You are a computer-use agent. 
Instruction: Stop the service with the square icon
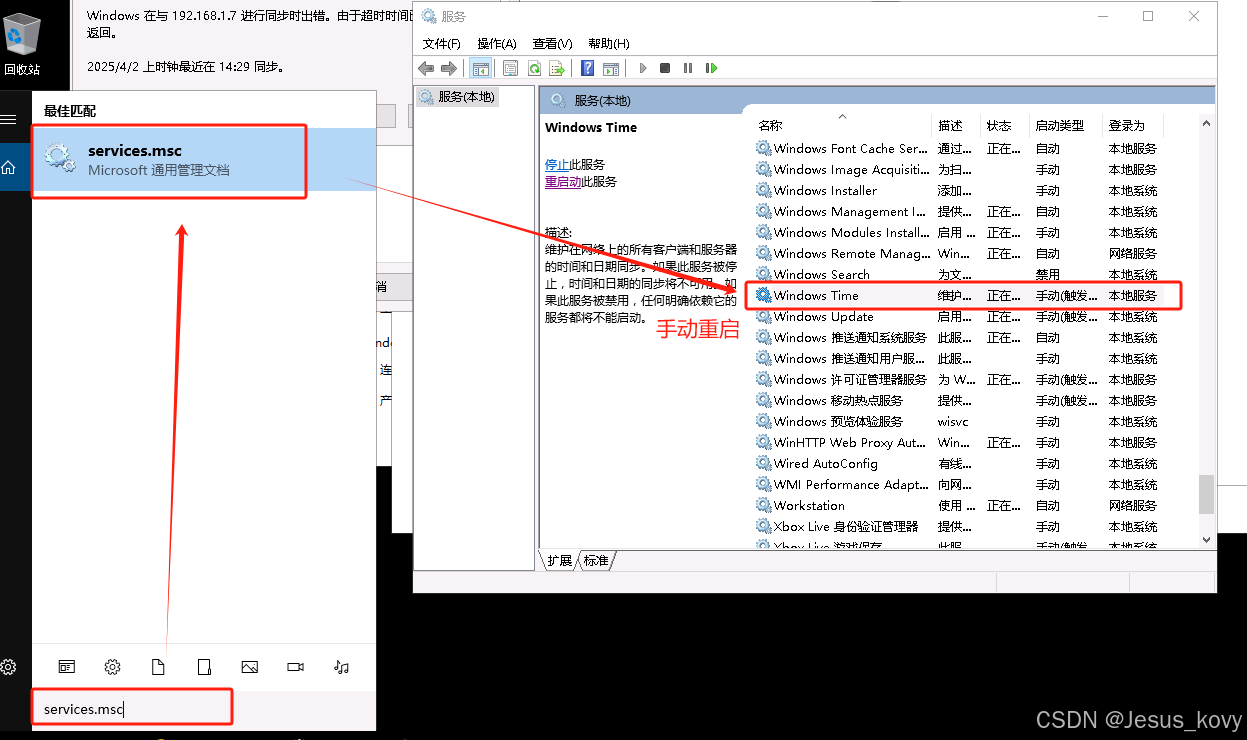[x=665, y=68]
